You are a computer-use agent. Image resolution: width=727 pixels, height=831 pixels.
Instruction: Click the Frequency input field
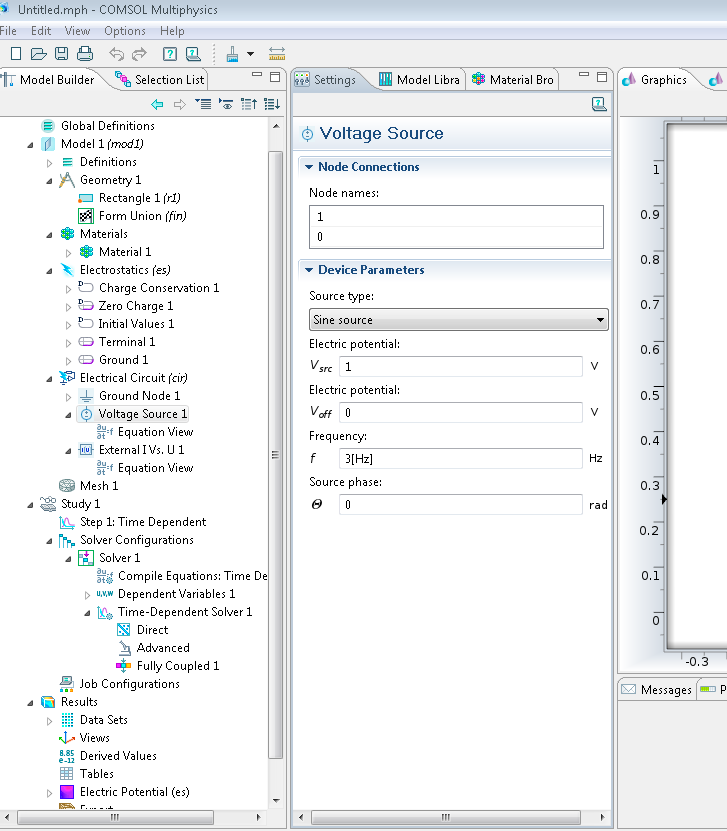point(460,458)
